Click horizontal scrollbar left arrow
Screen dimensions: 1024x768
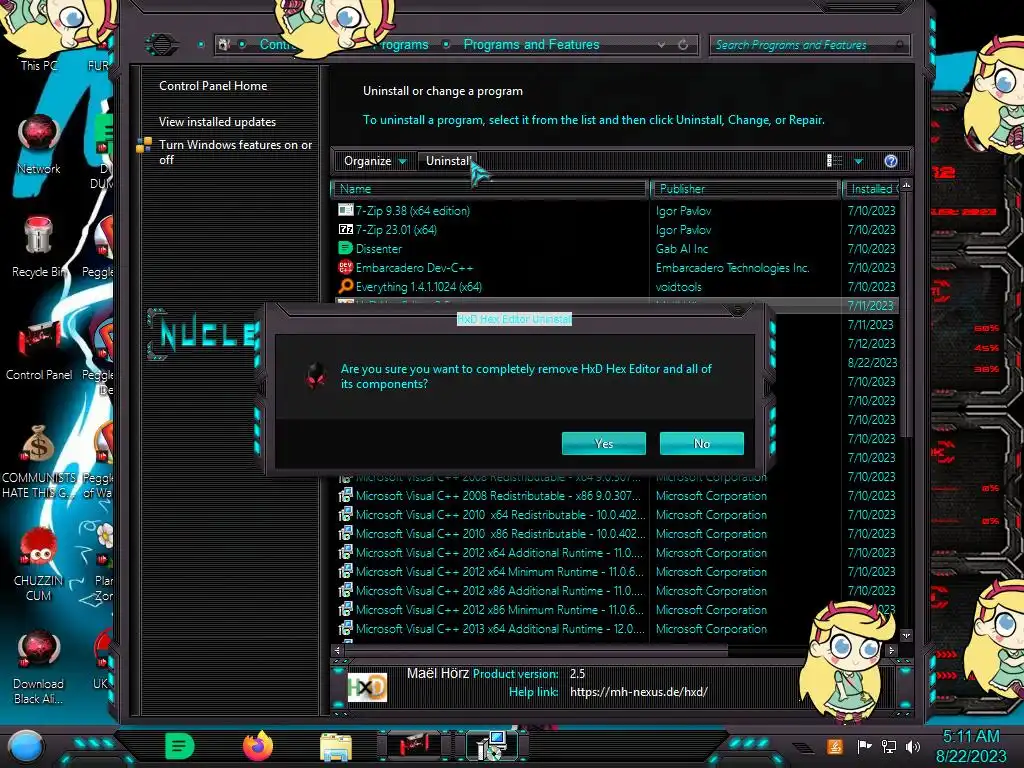[x=337, y=650]
